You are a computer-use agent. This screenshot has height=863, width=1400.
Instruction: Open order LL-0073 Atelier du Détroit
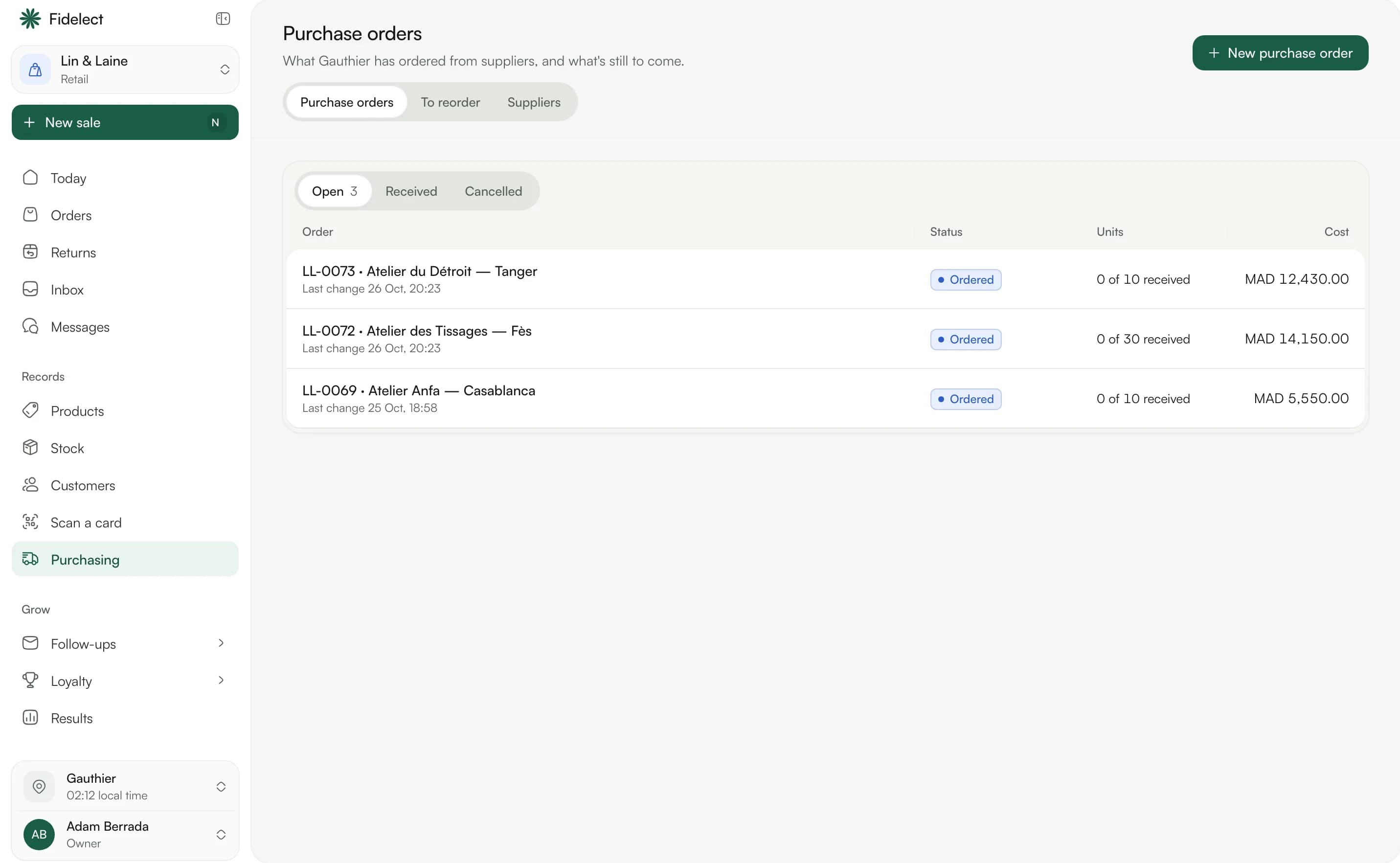click(x=825, y=279)
